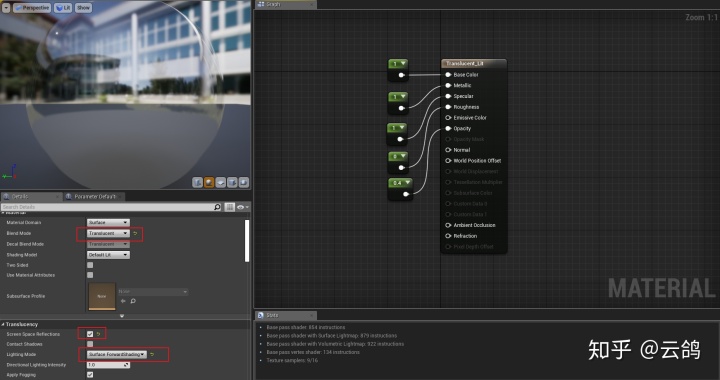This screenshot has width=720, height=380.
Task: Click the Subsurface Profile thumbnail
Action: pyautogui.click(x=102, y=296)
